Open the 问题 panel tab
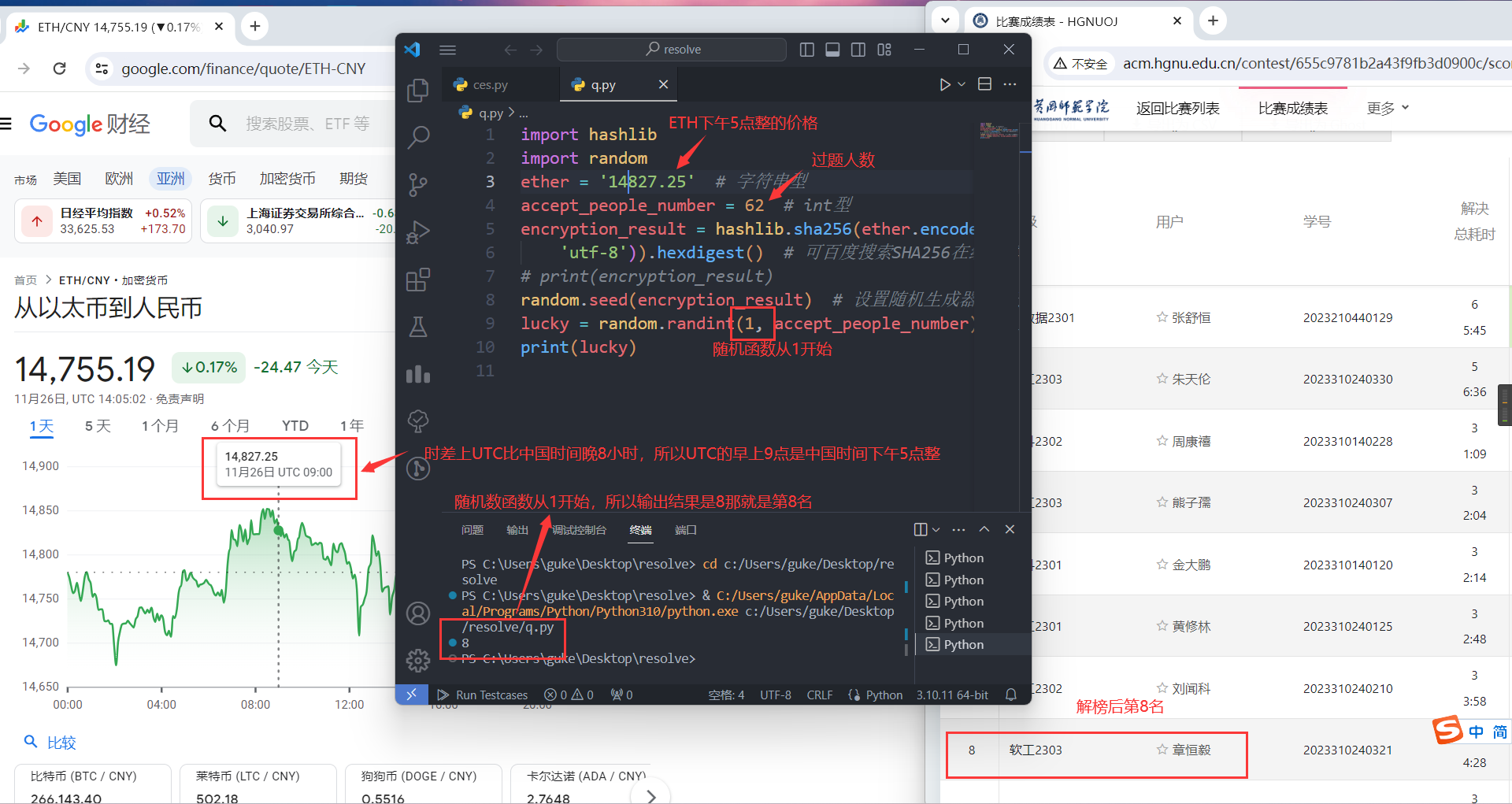The height and width of the screenshot is (804, 1512). click(472, 530)
